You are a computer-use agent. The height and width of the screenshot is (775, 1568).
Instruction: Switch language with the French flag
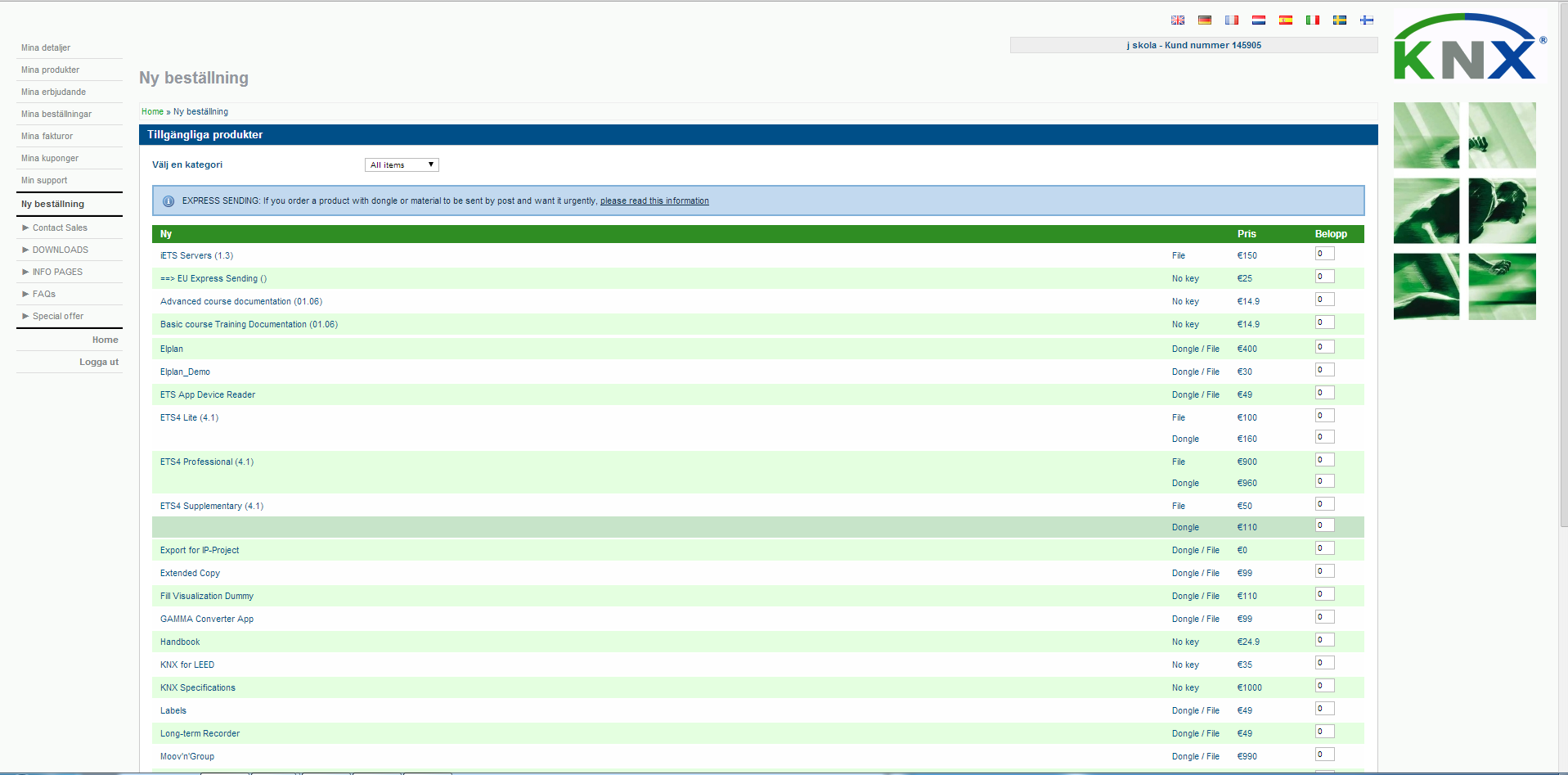click(1232, 20)
